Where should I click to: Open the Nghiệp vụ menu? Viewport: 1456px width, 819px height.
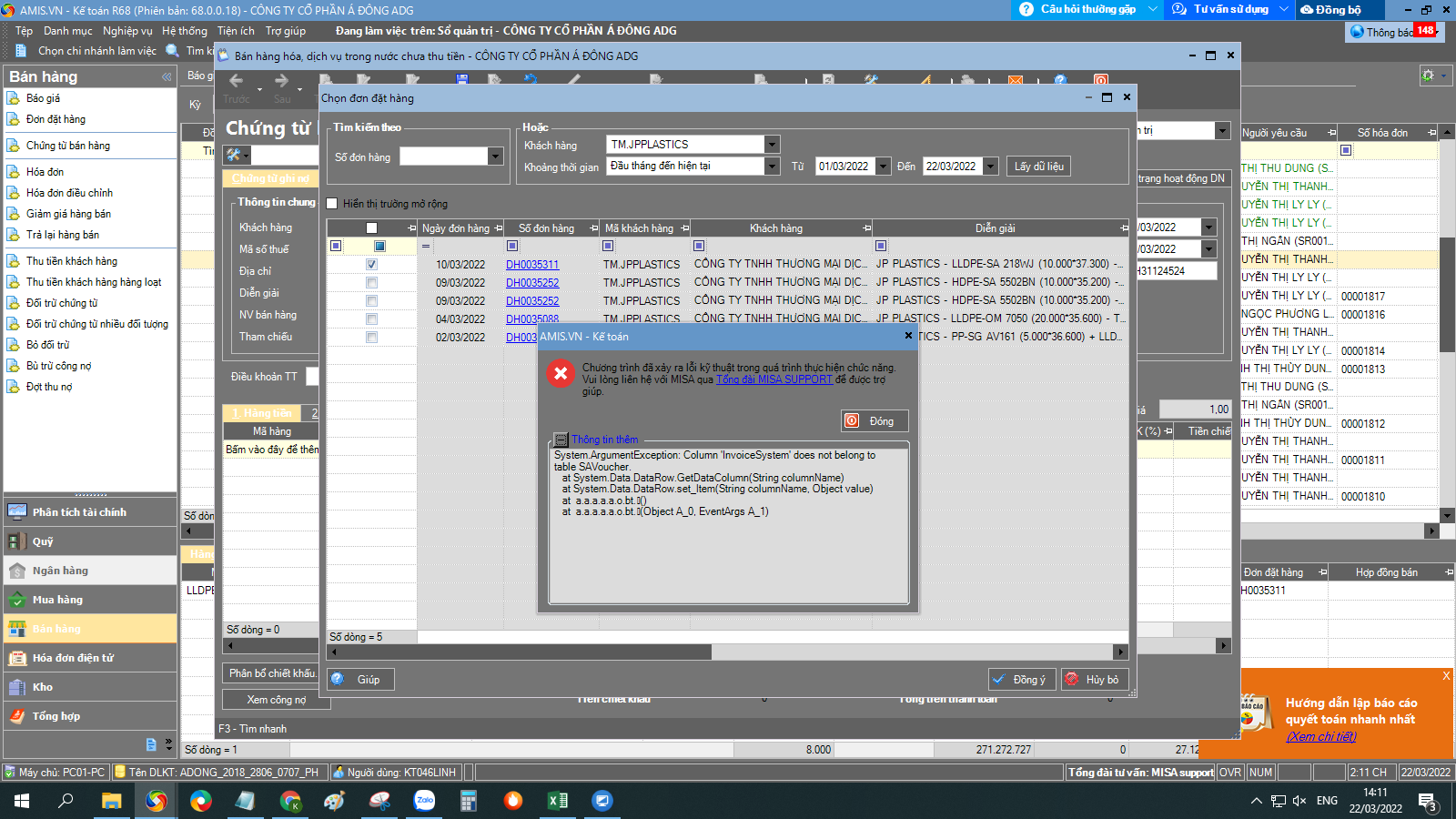(x=127, y=31)
